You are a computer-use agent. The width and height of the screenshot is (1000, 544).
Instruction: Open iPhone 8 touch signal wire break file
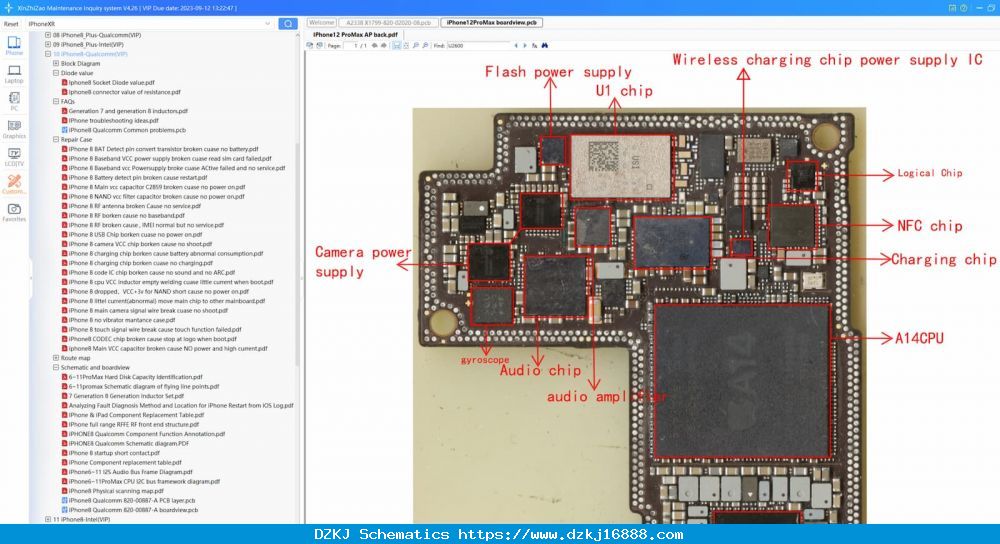pyautogui.click(x=155, y=330)
